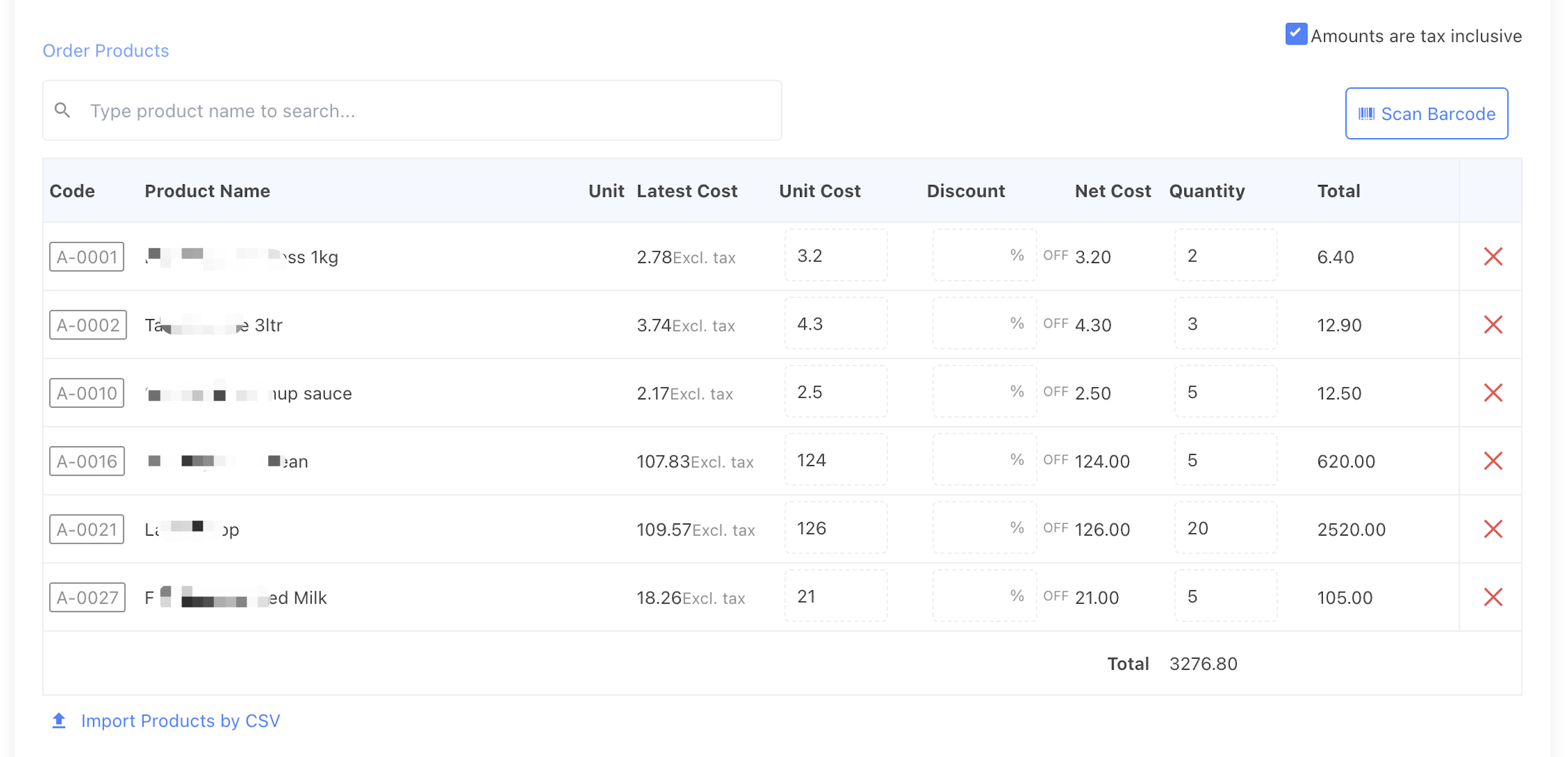This screenshot has height=757, width=1568.
Task: Click the search magnifier icon
Action: (x=62, y=110)
